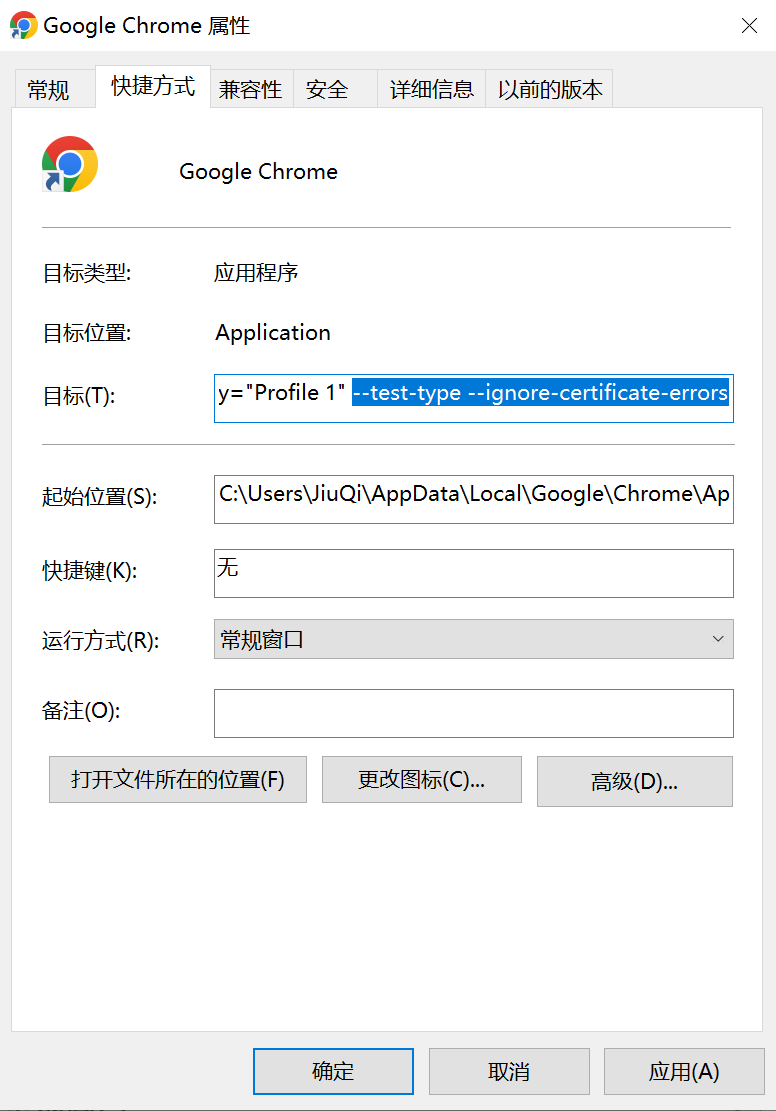Open the 兼容性 tab
The image size is (776, 1111).
coord(251,89)
